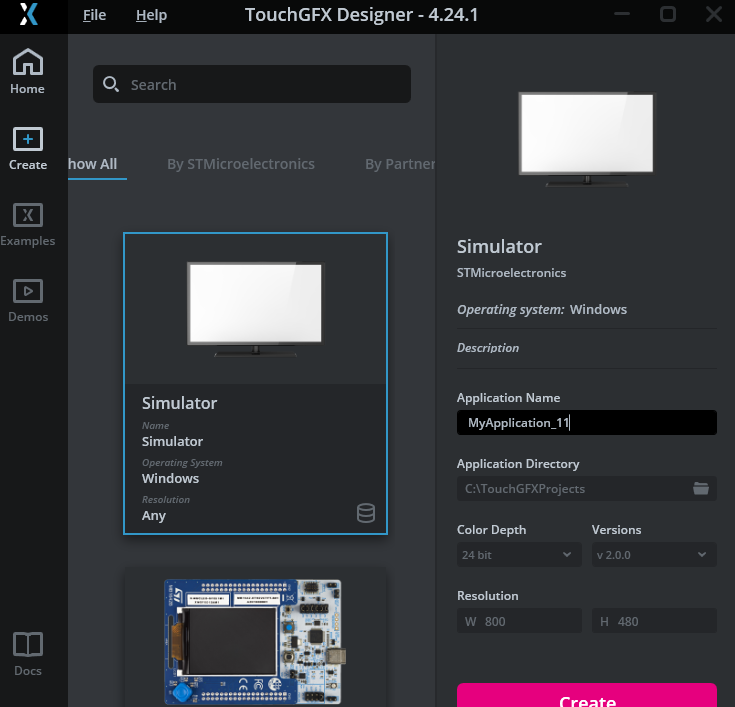This screenshot has width=735, height=707.
Task: Click the search magnifier icon
Action: point(111,84)
